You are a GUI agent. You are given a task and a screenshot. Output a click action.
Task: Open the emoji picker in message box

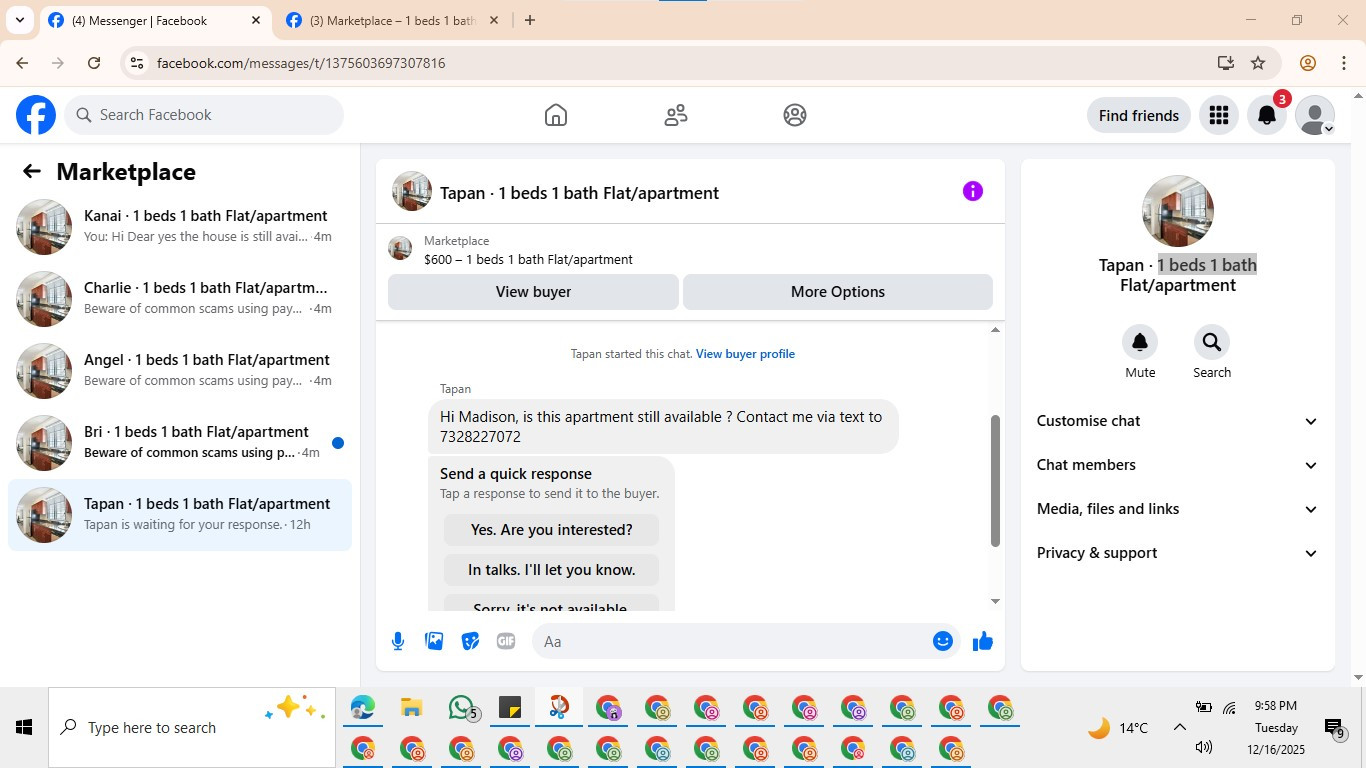943,641
